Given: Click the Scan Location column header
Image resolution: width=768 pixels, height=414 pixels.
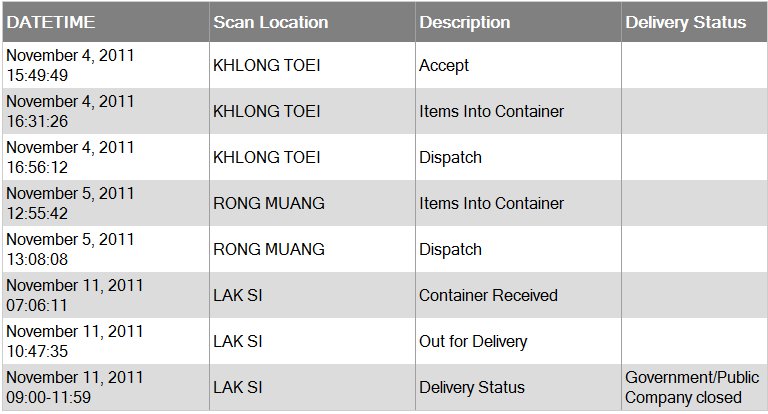Looking at the screenshot, I should (x=270, y=22).
